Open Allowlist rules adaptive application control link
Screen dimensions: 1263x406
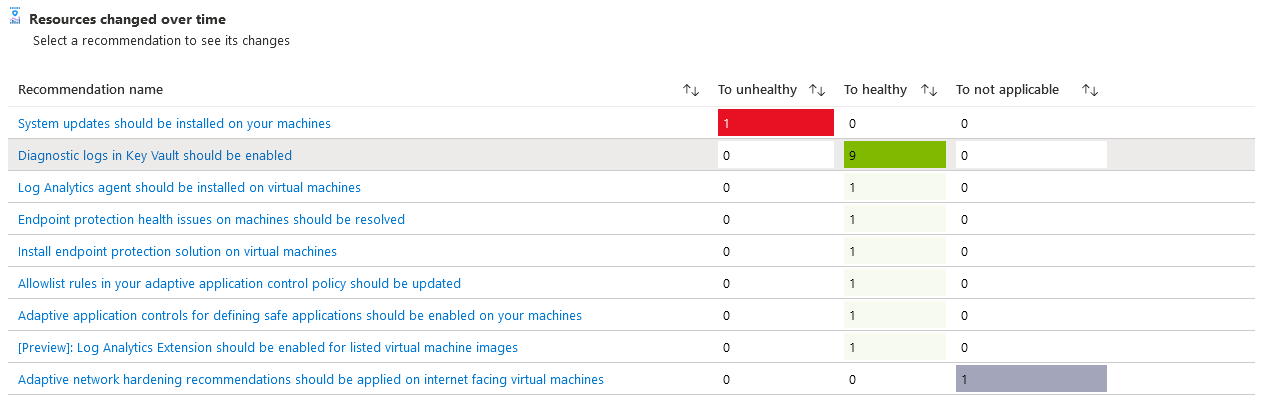pos(239,284)
